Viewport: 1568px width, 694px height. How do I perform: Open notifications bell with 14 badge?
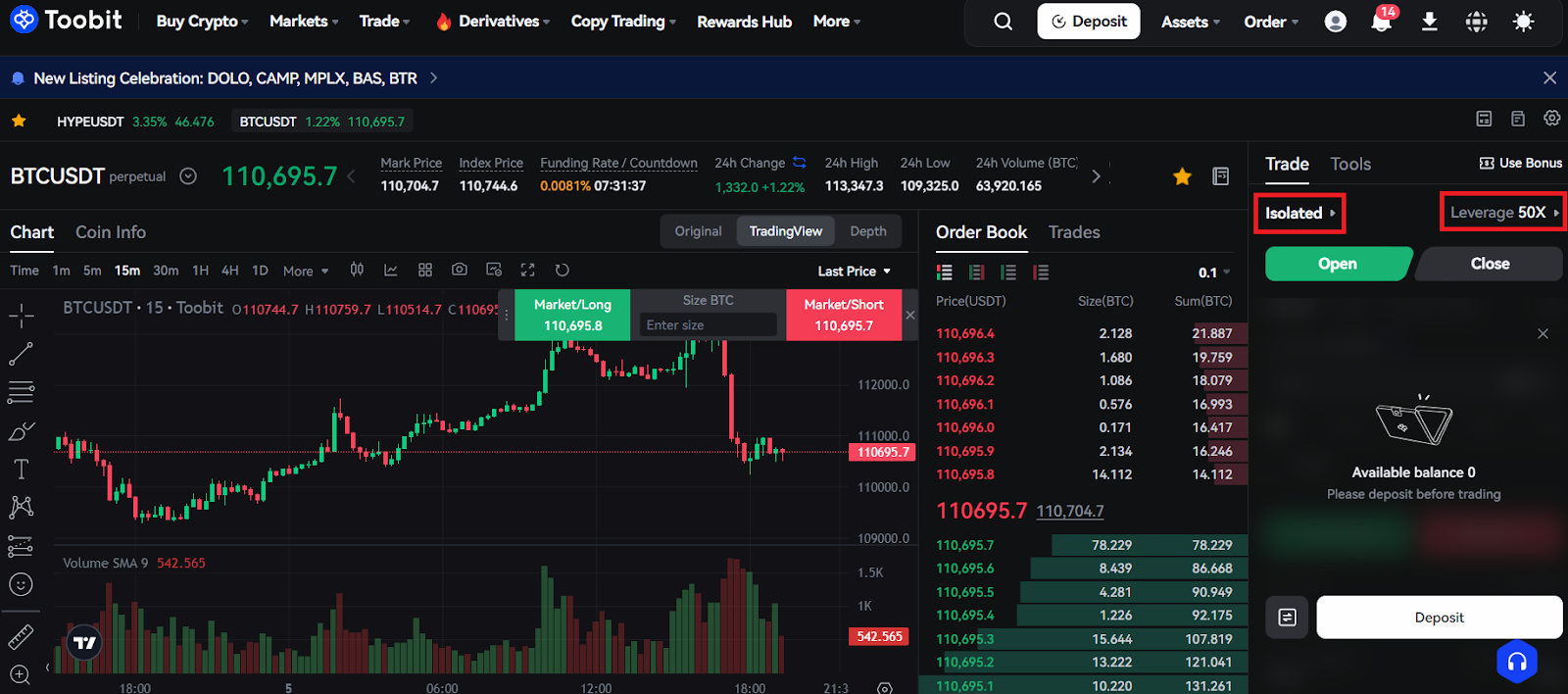coord(1382,21)
